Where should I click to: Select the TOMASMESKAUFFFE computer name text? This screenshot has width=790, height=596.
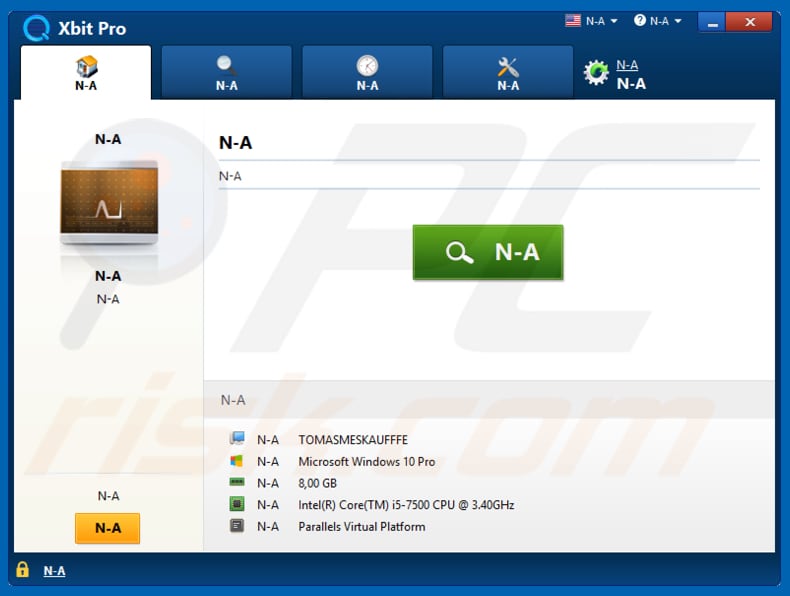pyautogui.click(x=353, y=440)
